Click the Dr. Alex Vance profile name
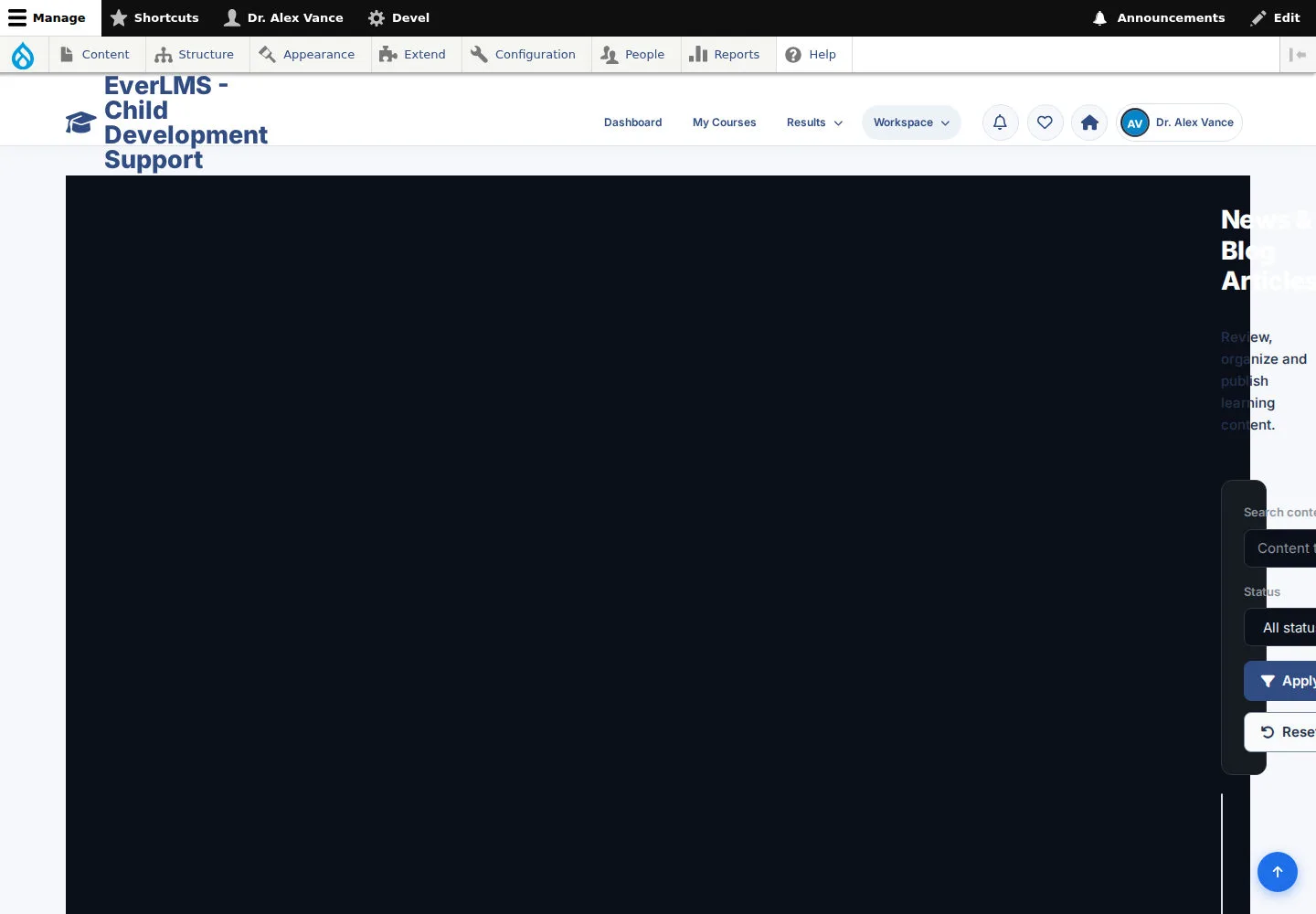The image size is (1316, 914). pyautogui.click(x=1194, y=122)
